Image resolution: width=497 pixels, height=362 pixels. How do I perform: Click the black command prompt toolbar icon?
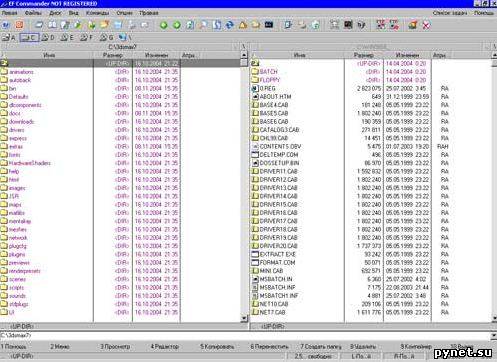(x=269, y=25)
